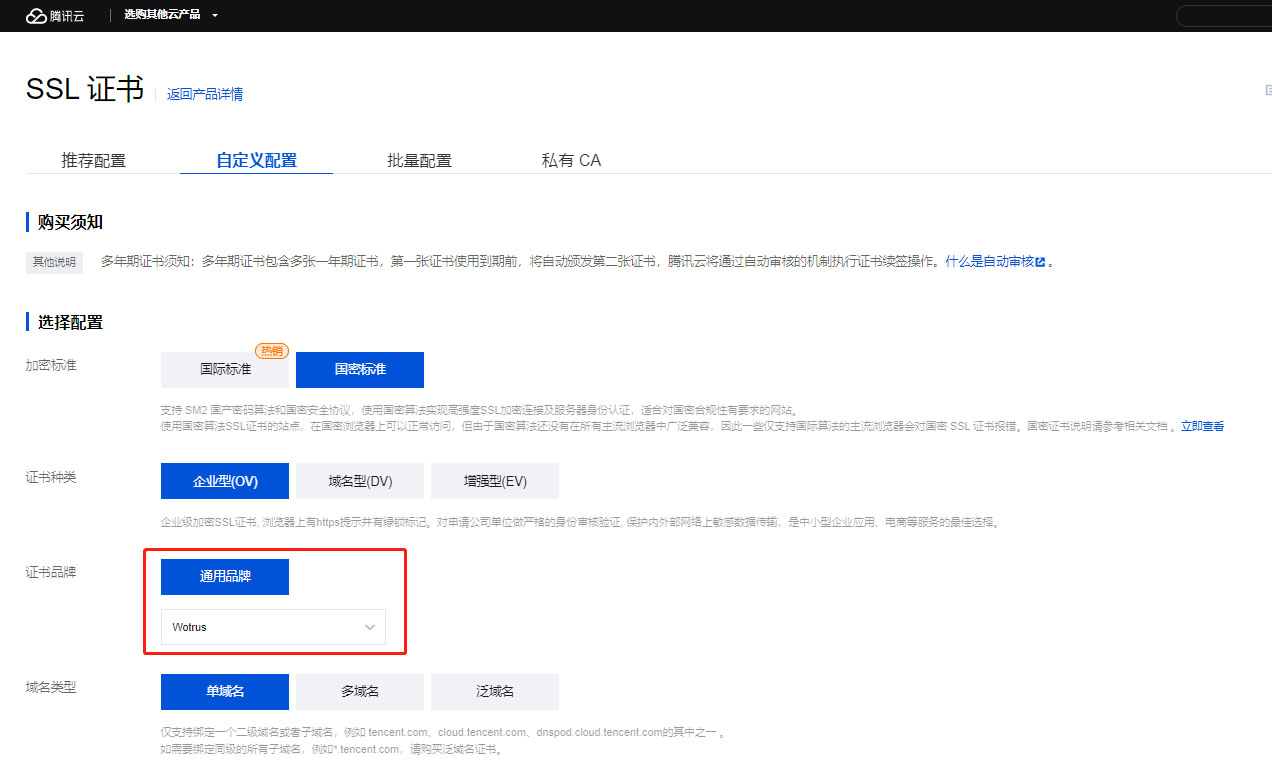Choose 国际标准 encryption standard
The width and height of the screenshot is (1272, 771).
pyautogui.click(x=225, y=370)
